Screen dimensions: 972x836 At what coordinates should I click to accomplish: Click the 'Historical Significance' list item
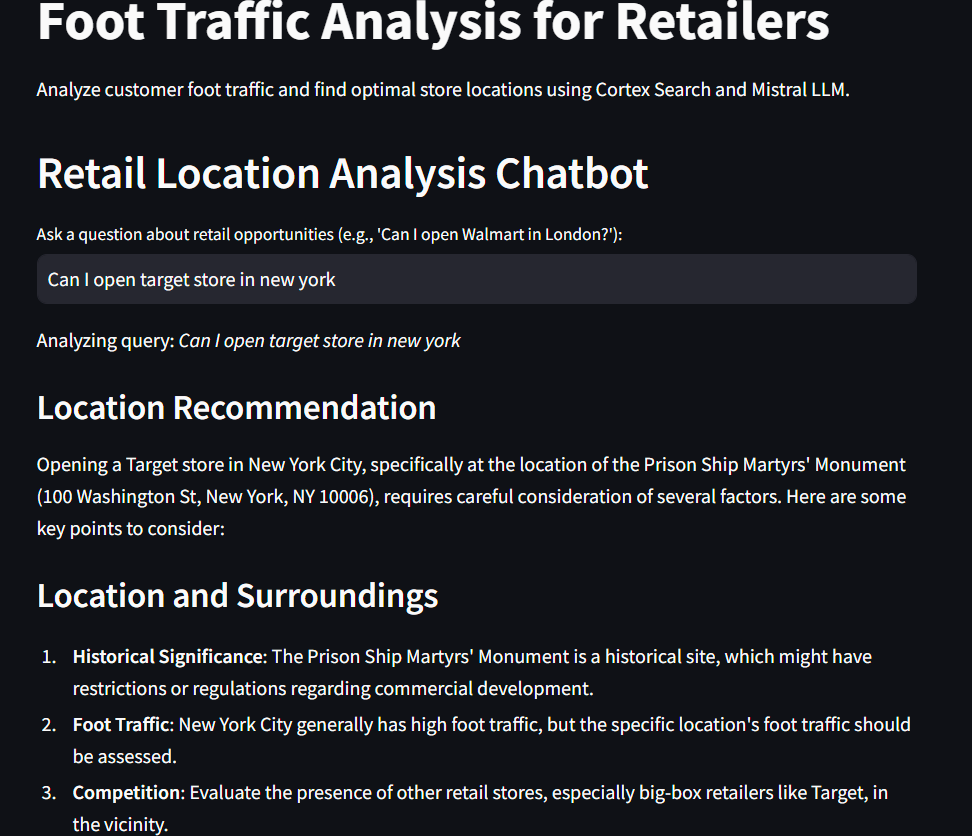(x=472, y=672)
